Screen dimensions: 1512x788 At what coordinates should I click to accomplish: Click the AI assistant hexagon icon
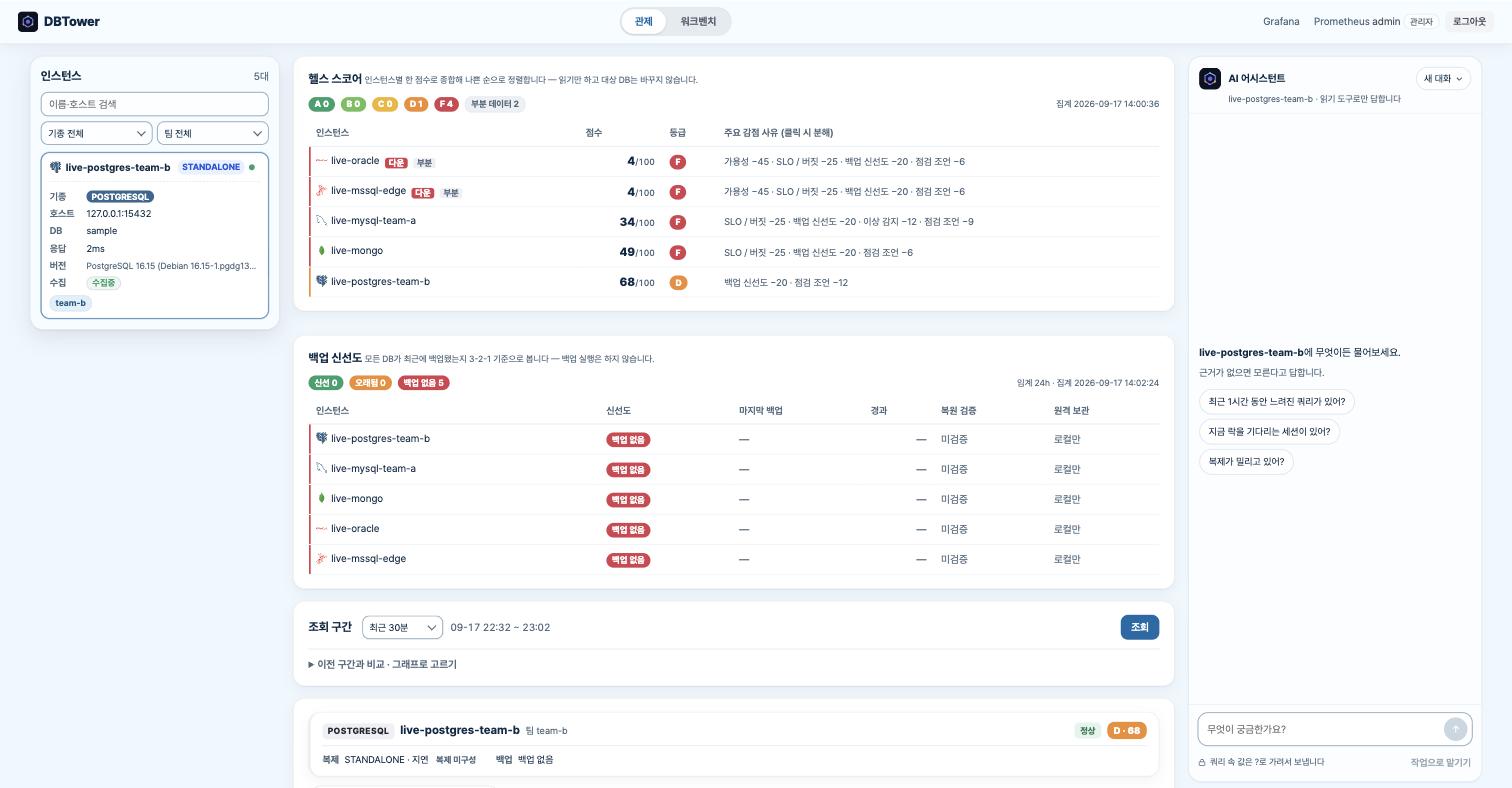[1210, 79]
